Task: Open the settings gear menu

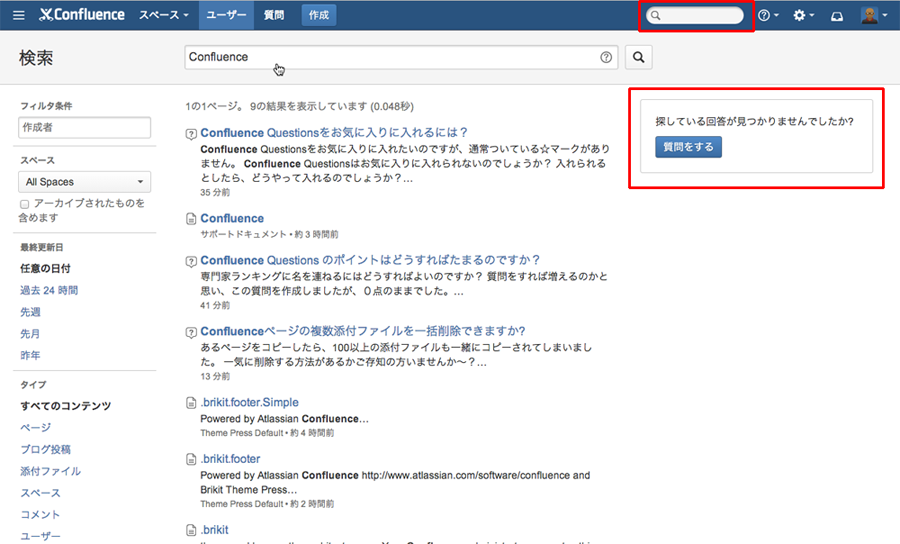Action: [x=803, y=15]
